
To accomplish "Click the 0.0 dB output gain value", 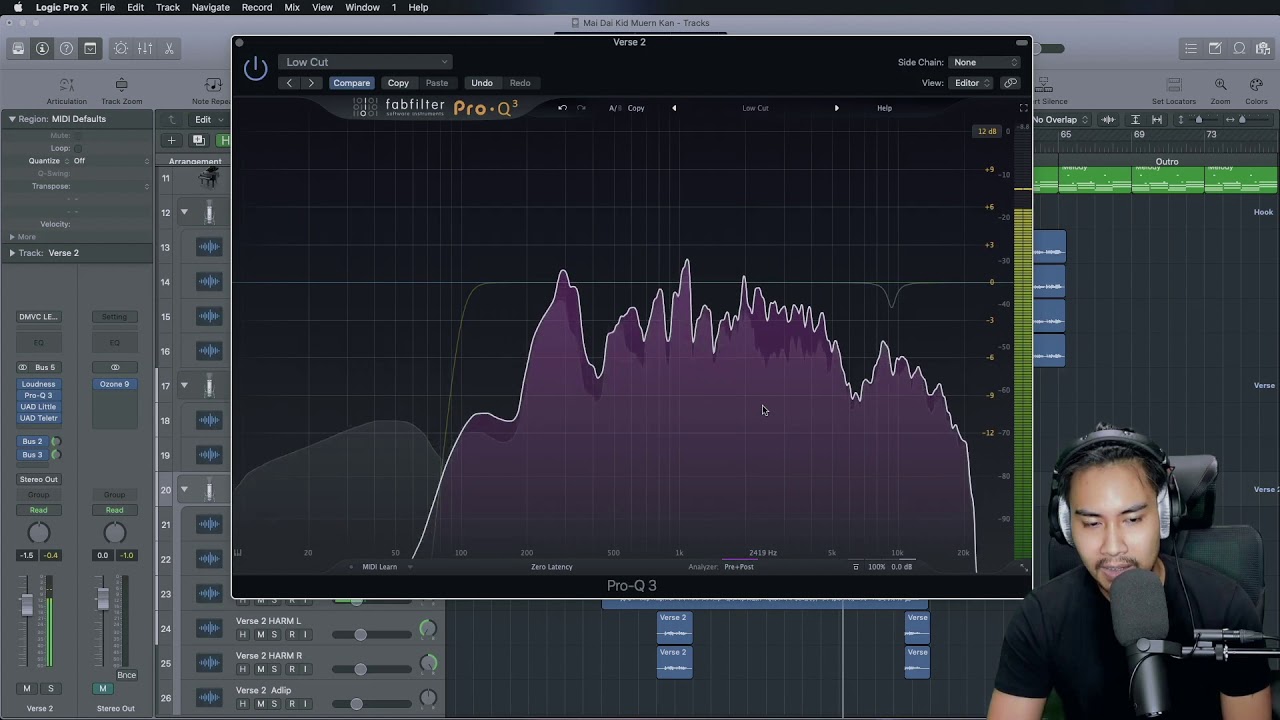I will tap(902, 567).
